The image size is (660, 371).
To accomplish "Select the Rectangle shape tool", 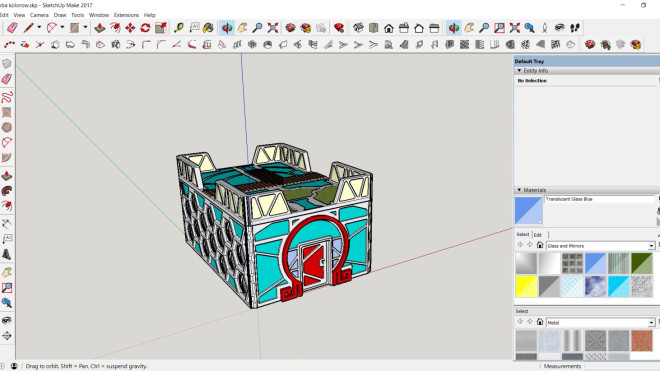I will tap(75, 28).
